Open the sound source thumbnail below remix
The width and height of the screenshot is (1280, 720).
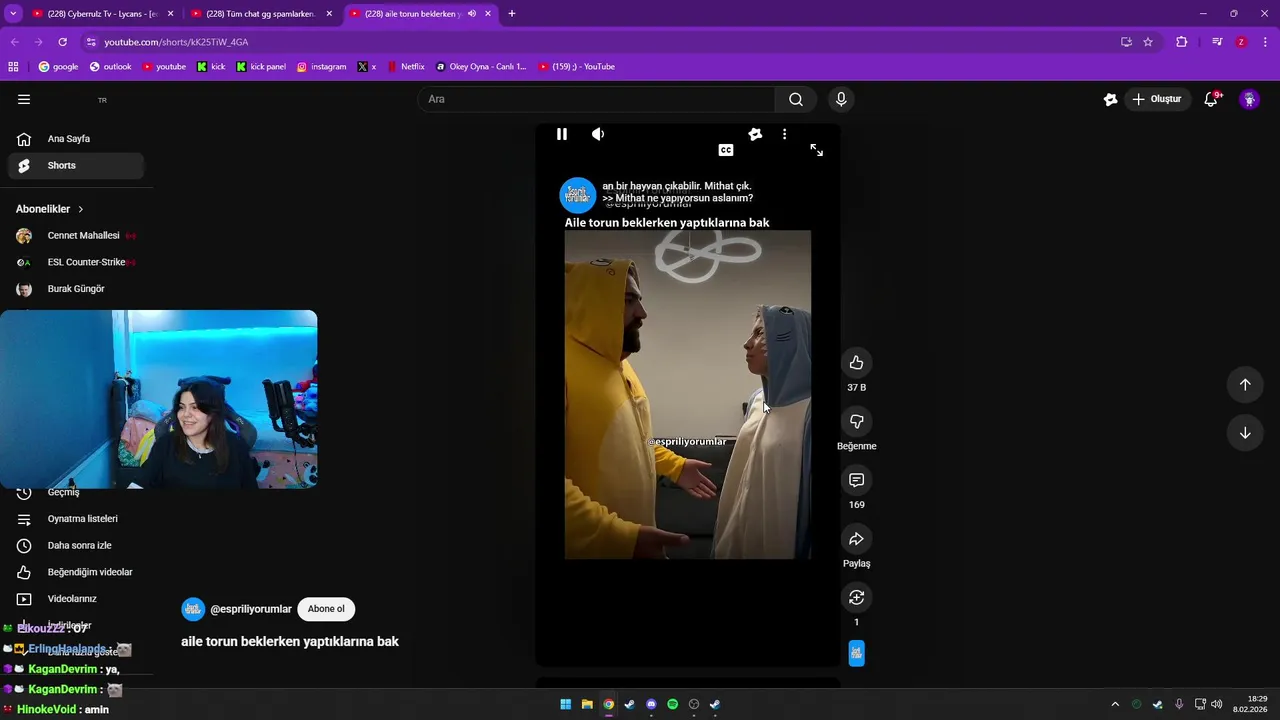click(x=856, y=653)
